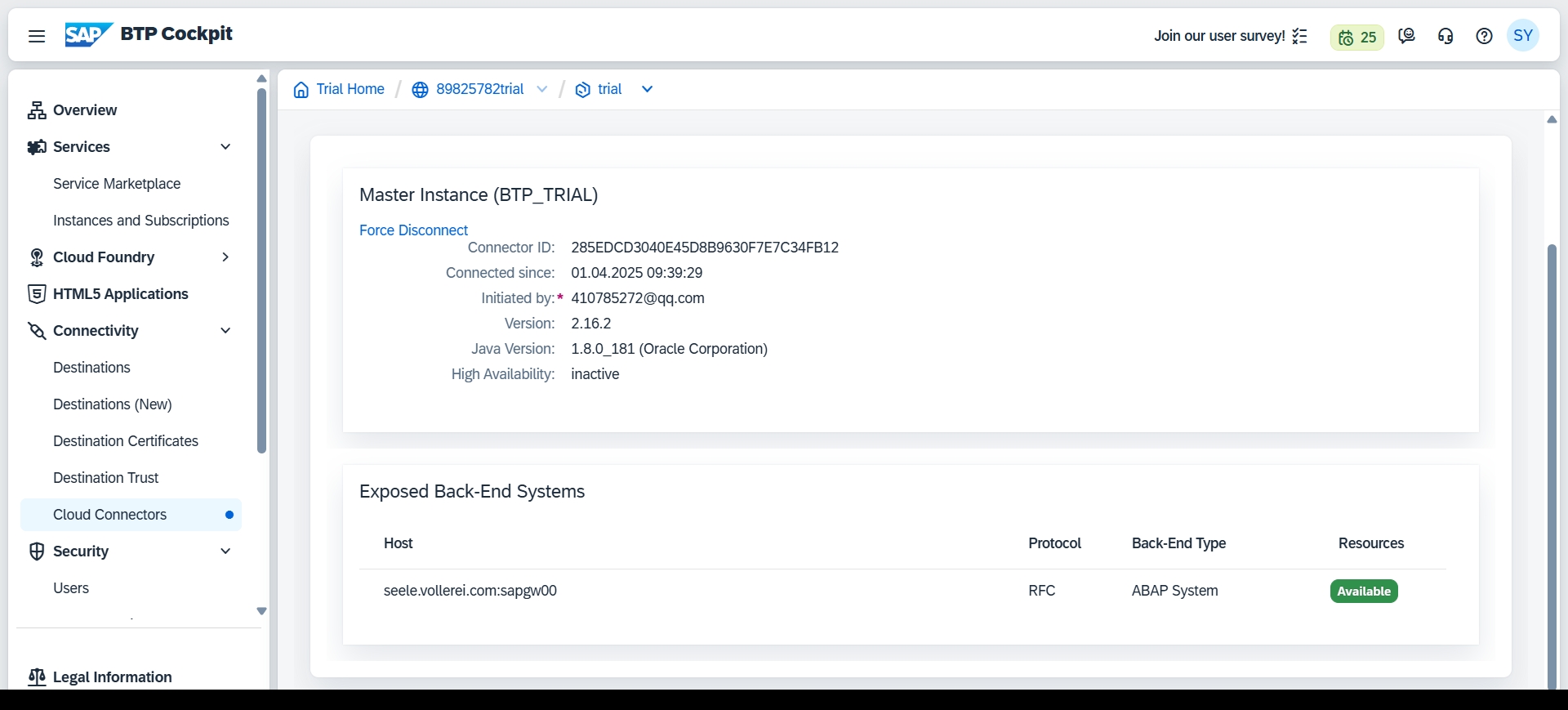Open the hamburger navigation menu
Image resolution: width=1568 pixels, height=710 pixels.
click(x=36, y=36)
